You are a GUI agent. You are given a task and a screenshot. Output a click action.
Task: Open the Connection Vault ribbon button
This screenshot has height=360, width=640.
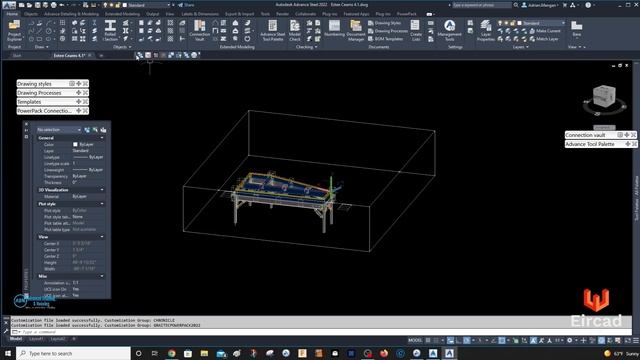tap(199, 31)
